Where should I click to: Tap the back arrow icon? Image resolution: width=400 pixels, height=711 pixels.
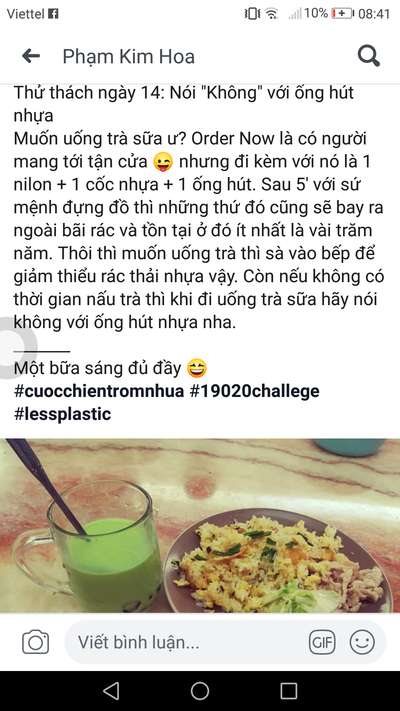click(31, 56)
